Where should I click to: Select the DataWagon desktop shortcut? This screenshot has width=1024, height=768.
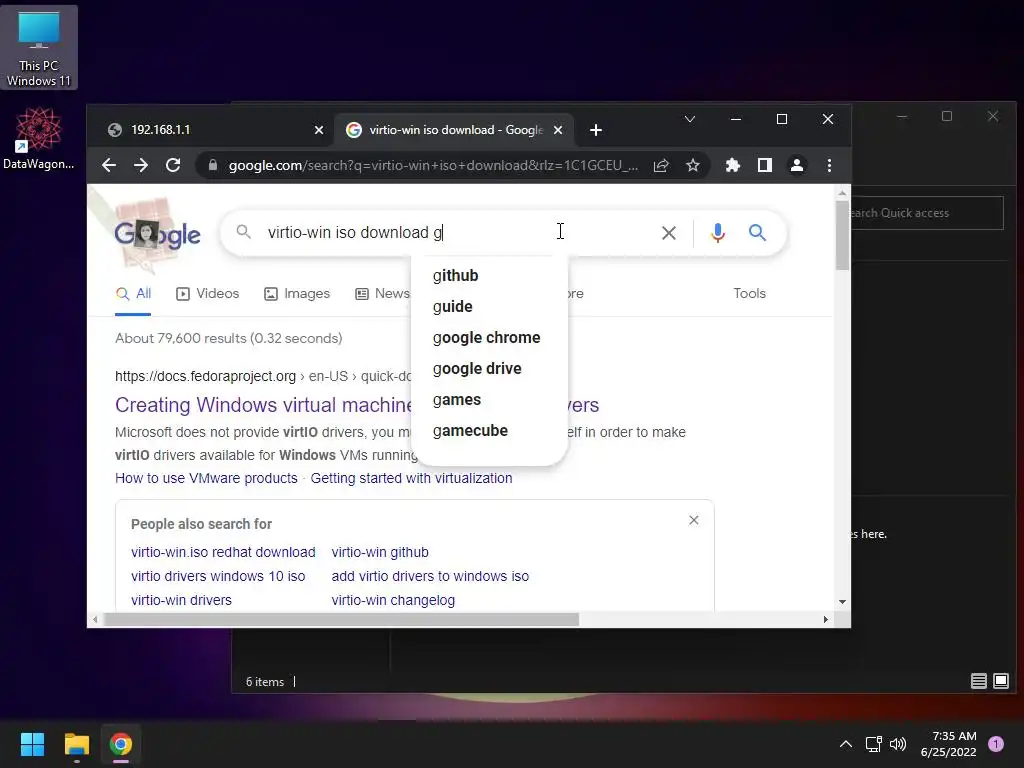click(x=39, y=138)
